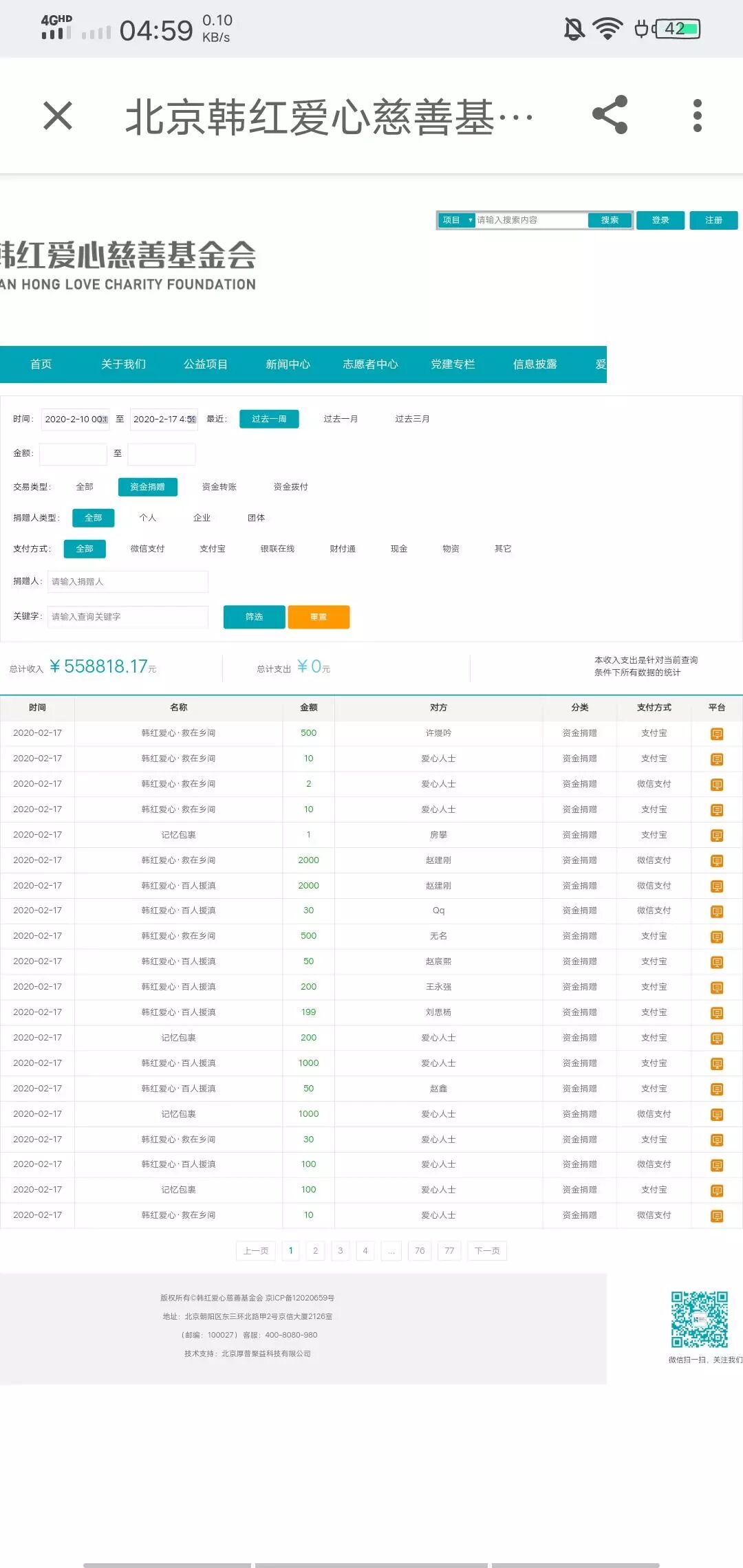Select 团体 donor type
The image size is (743, 1568).
coord(257,518)
